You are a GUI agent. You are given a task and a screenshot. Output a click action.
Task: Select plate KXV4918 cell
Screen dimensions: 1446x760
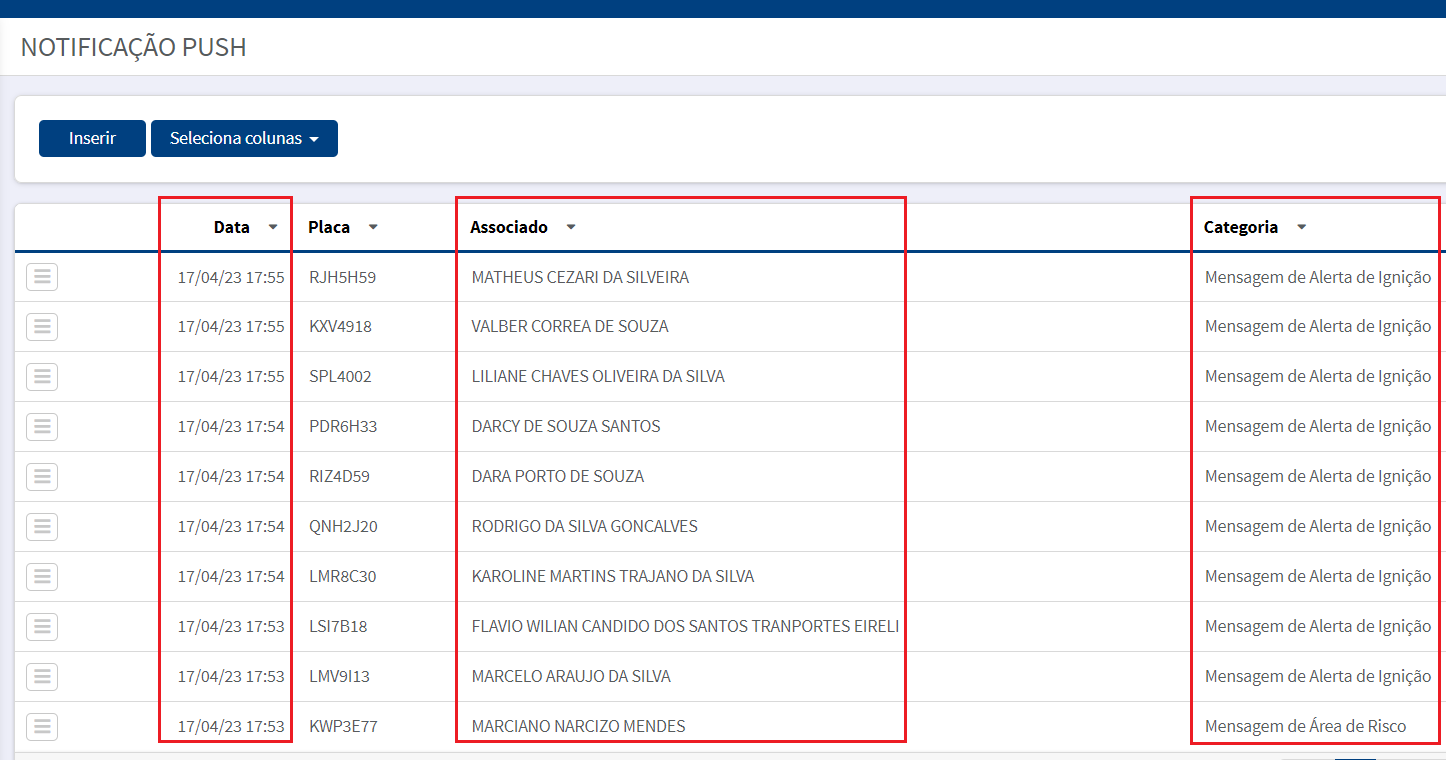coord(341,327)
